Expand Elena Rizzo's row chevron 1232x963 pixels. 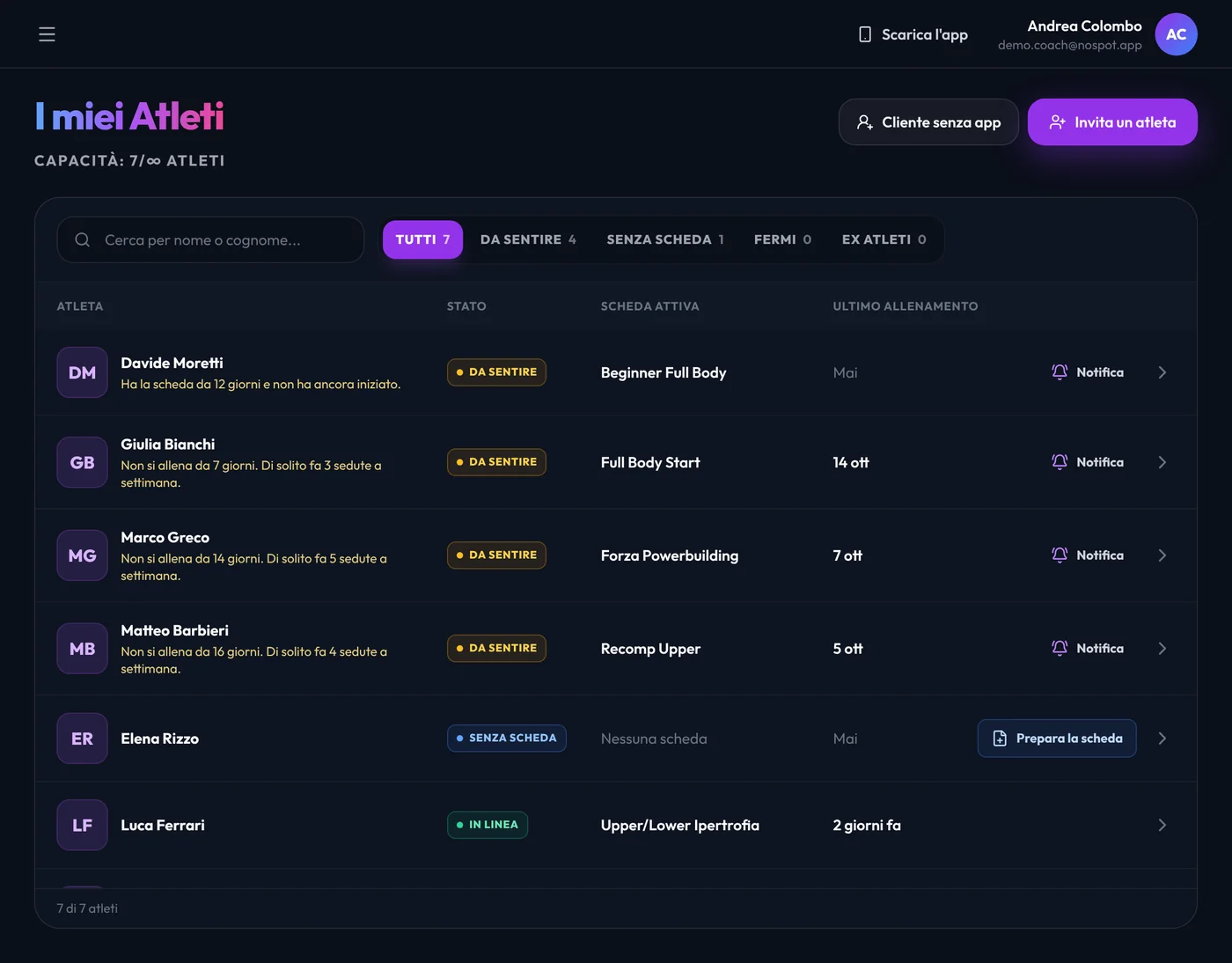coord(1162,739)
